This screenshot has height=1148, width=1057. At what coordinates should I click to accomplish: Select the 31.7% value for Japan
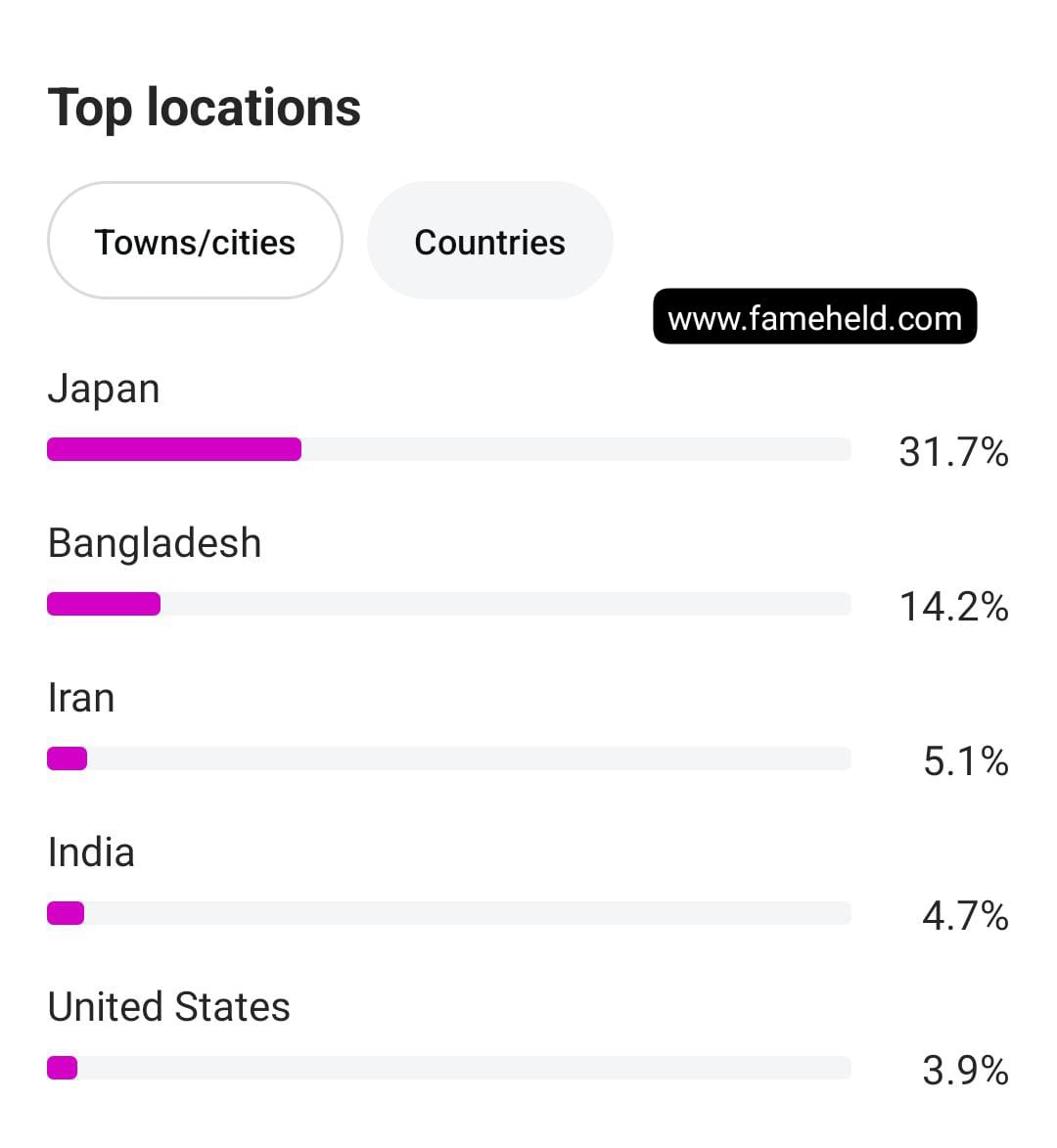953,452
